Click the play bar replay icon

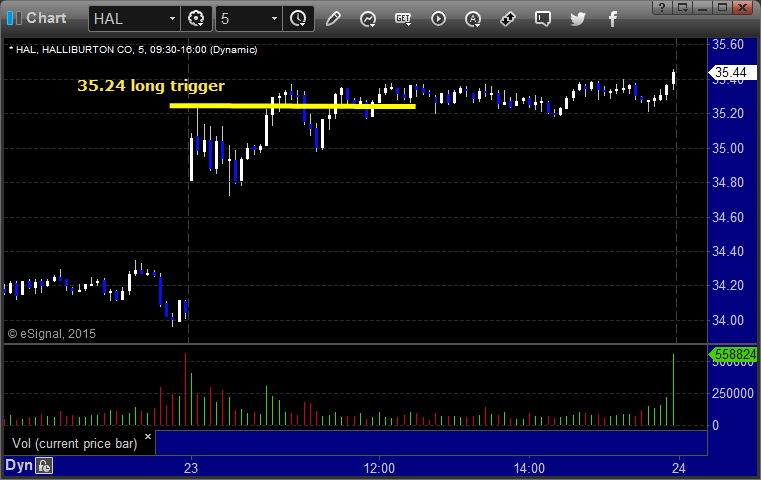438,19
